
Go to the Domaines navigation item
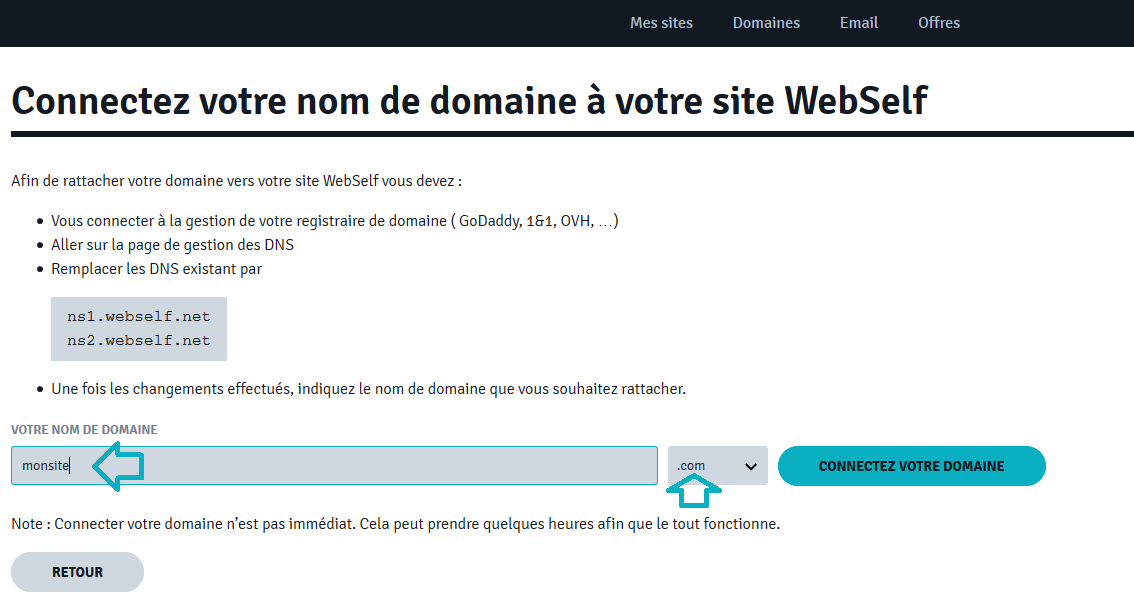point(766,23)
